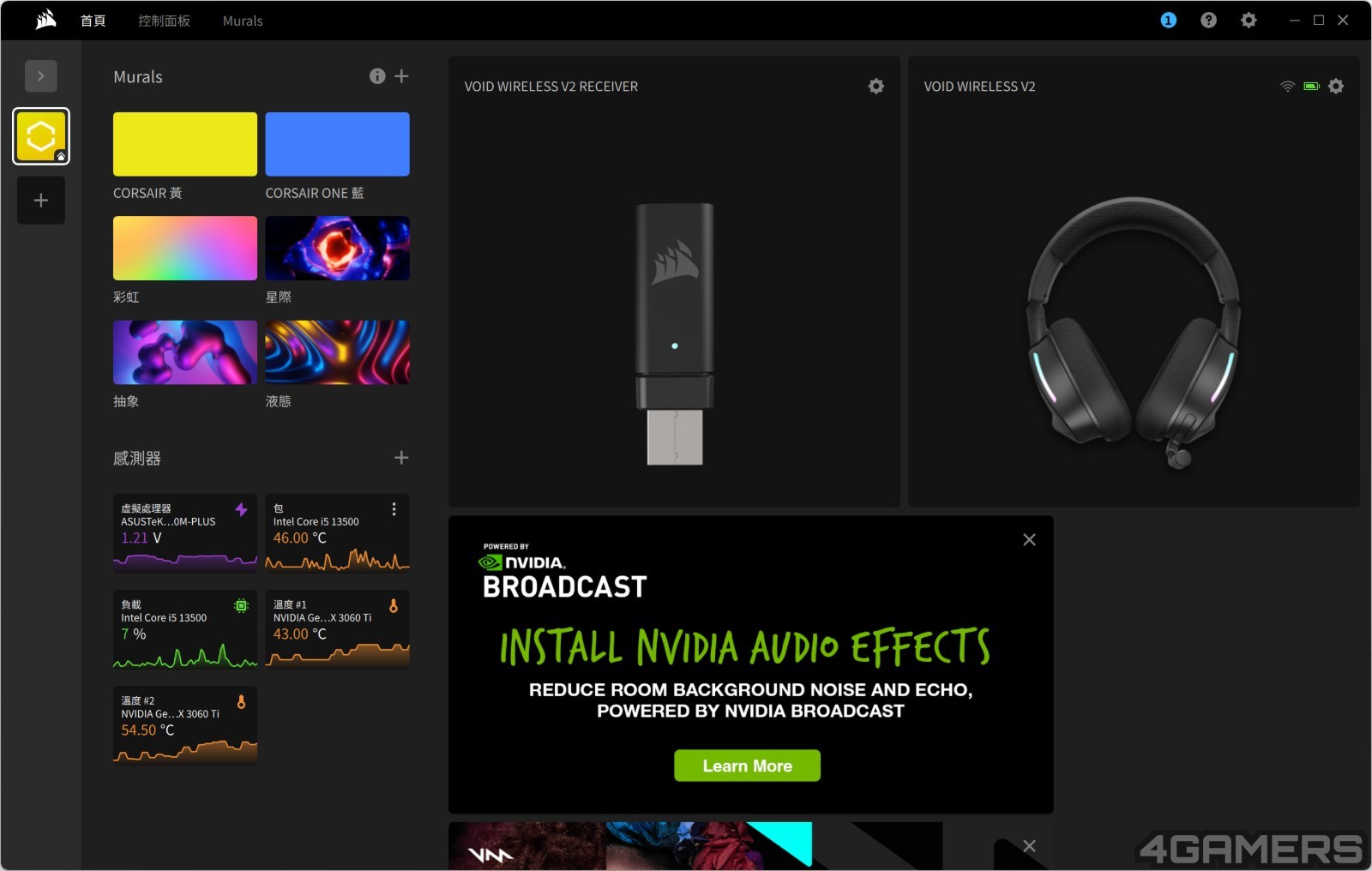The image size is (1372, 871).
Task: Expand the left sidebar with chevron
Action: 41,76
